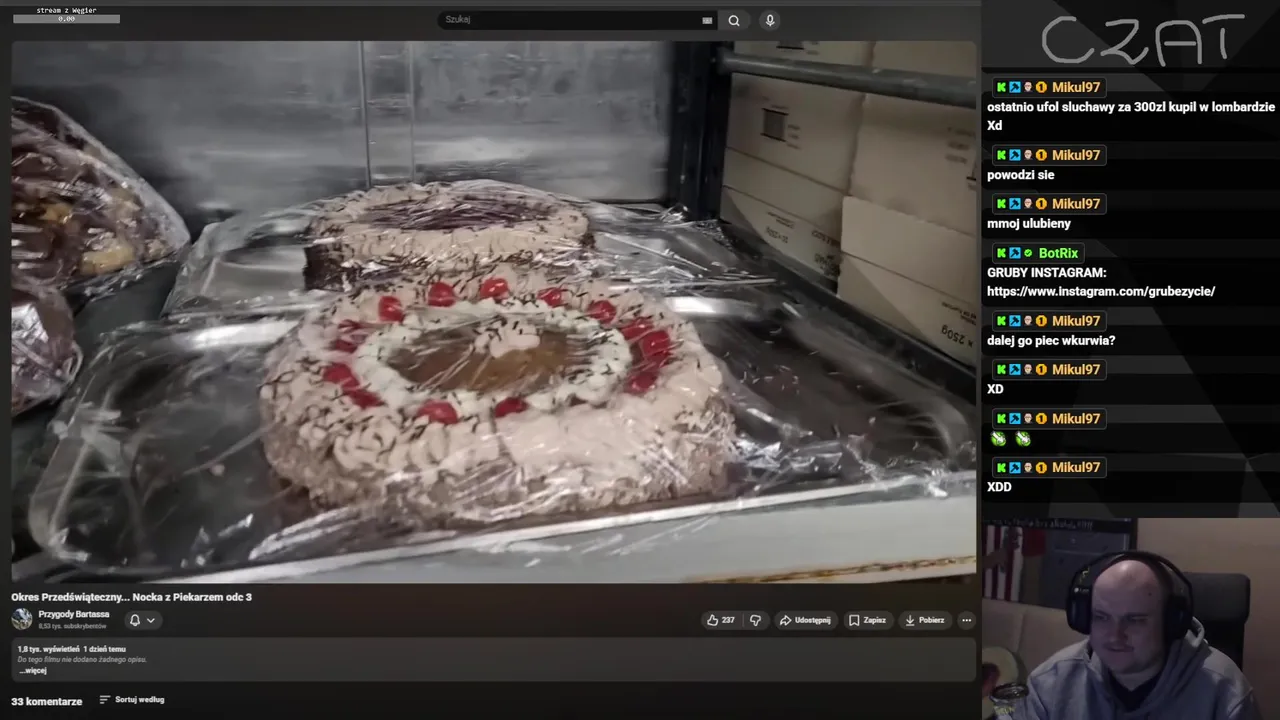Toggle the notification bell for Przygody Bartassa
This screenshot has width=1280, height=720.
click(x=135, y=620)
